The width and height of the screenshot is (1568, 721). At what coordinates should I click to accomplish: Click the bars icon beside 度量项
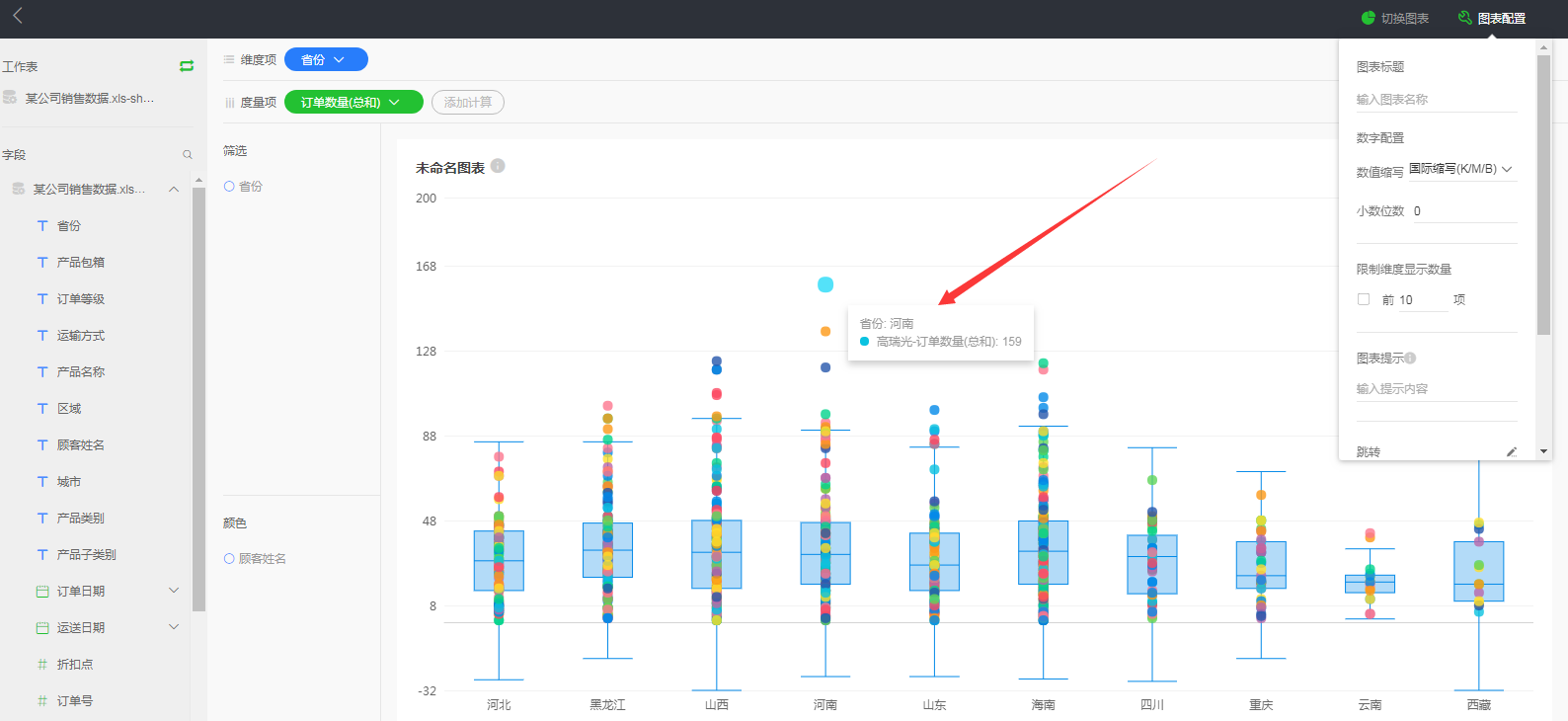[x=229, y=103]
